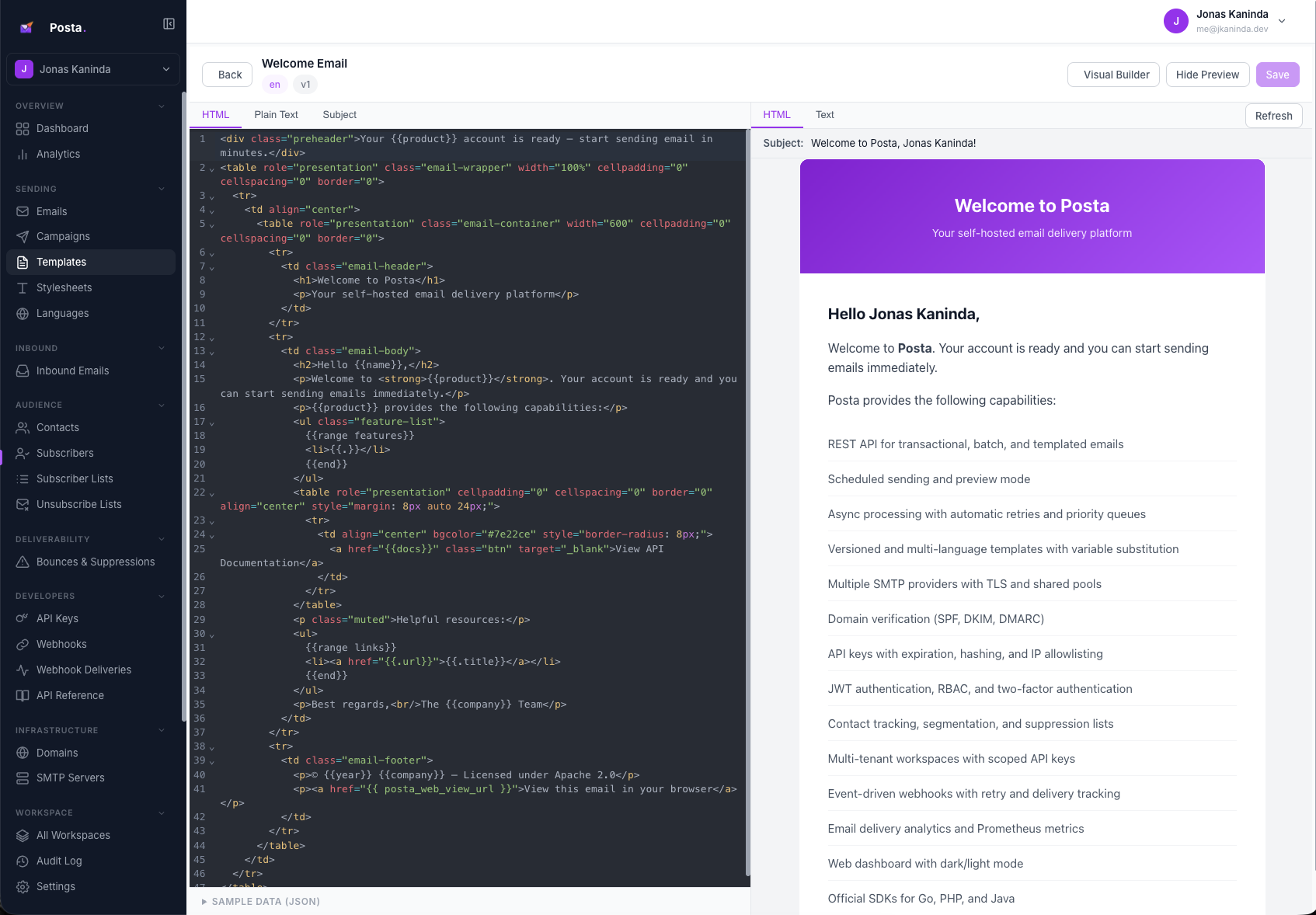Click 'Web dashboard with dark/light mode' item
This screenshot has width=1316, height=915.
pyautogui.click(x=925, y=864)
